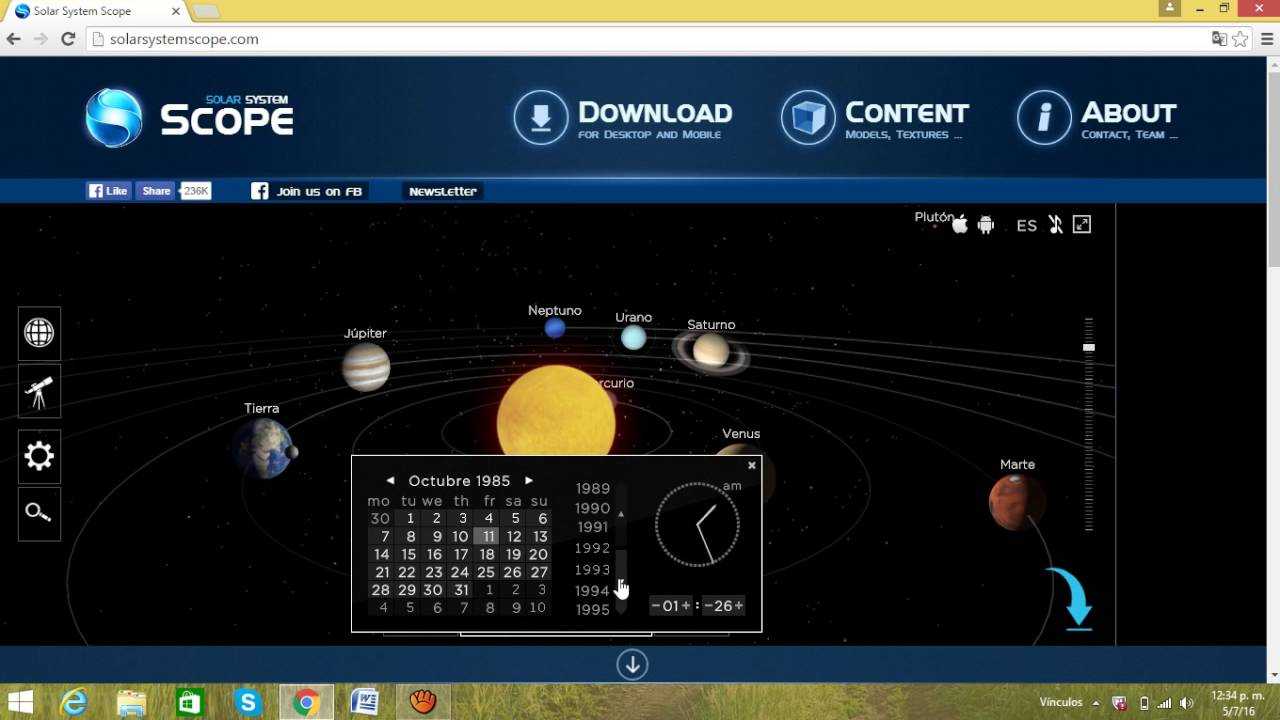Open the Chrome menu button
1280x720 pixels.
click(x=1267, y=39)
